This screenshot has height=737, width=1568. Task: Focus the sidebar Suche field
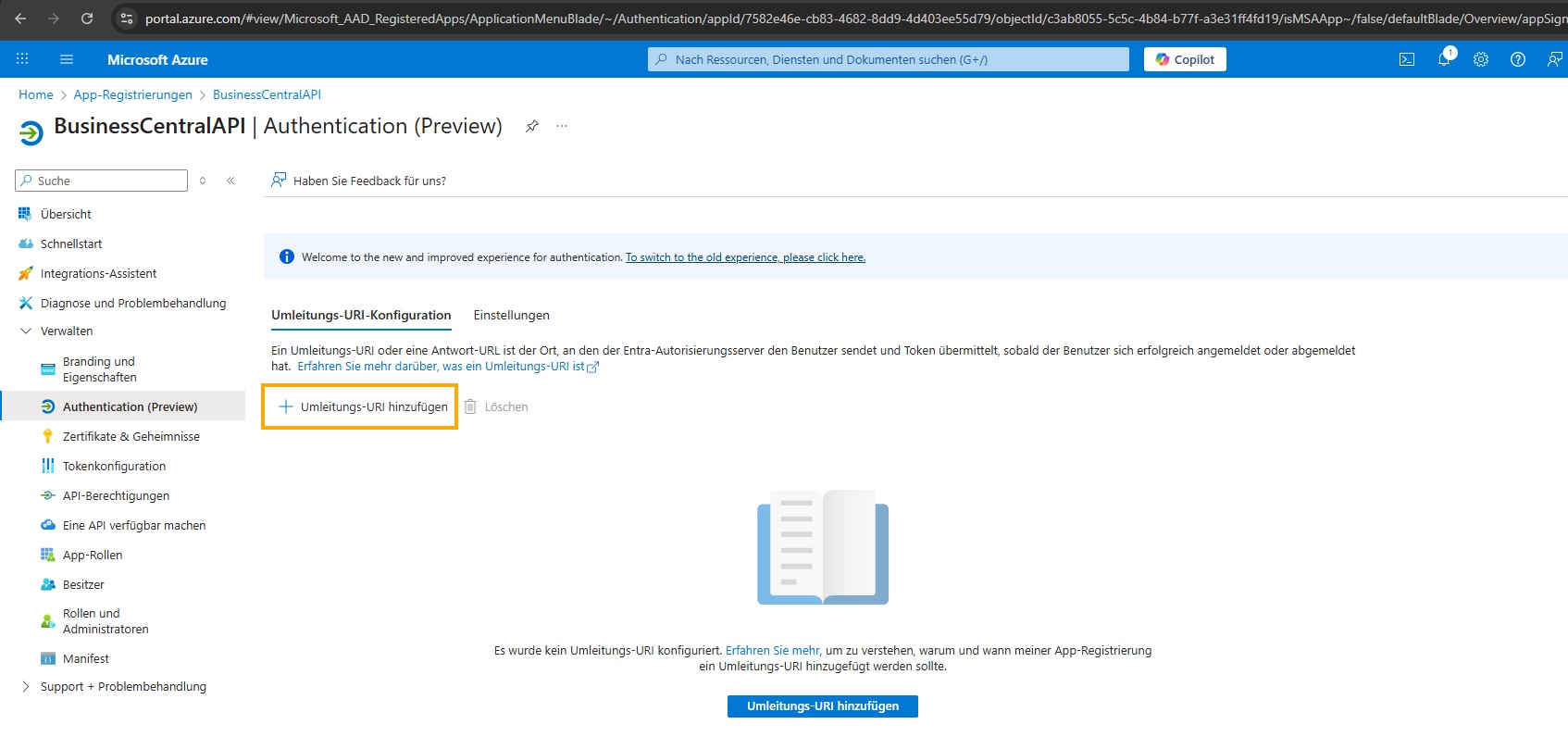click(x=102, y=181)
